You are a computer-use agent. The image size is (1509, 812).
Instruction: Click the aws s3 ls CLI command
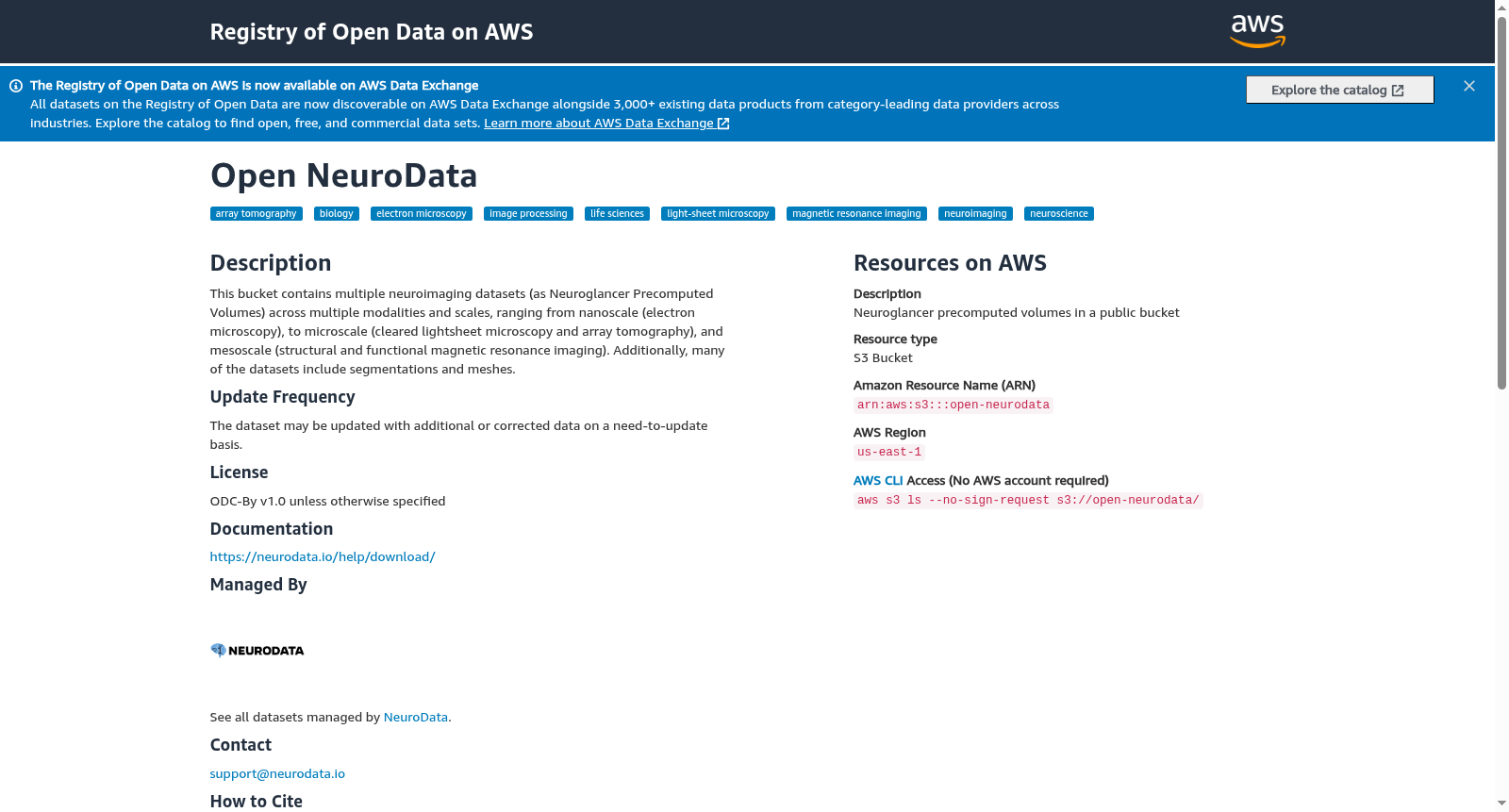point(1028,500)
